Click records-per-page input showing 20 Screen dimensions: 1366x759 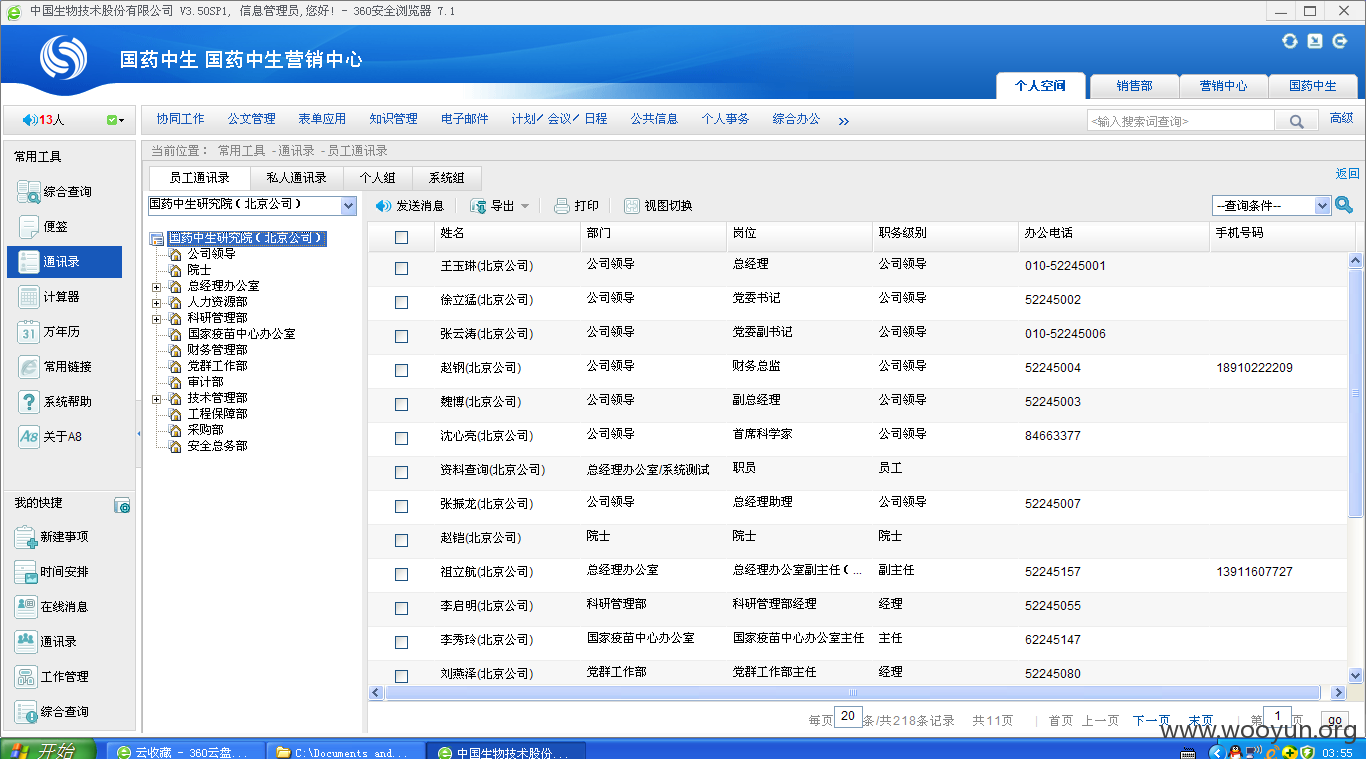point(848,717)
